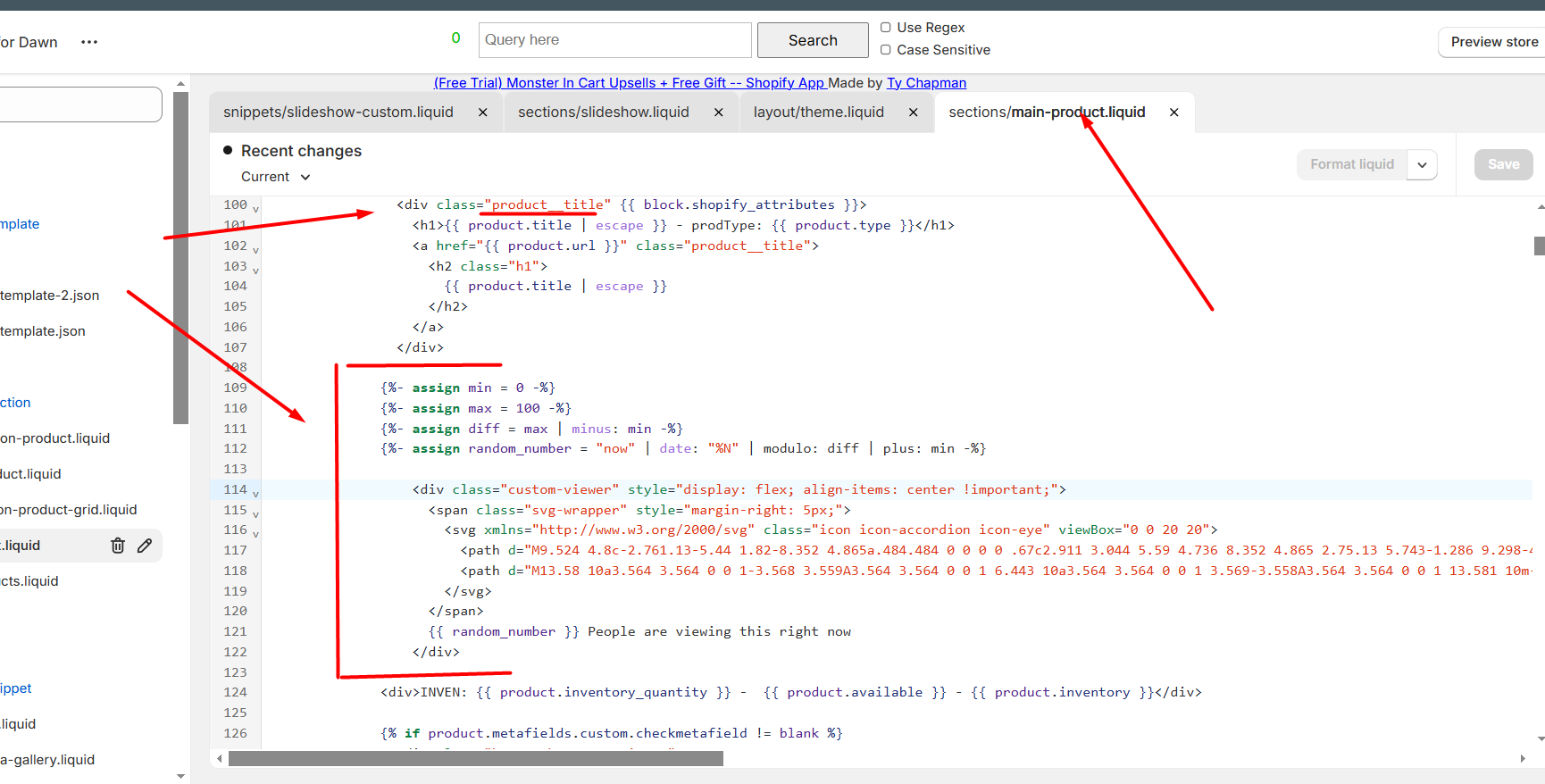
Task: Click the sidebar's vertical scrollbar thumb
Action: tap(181, 258)
